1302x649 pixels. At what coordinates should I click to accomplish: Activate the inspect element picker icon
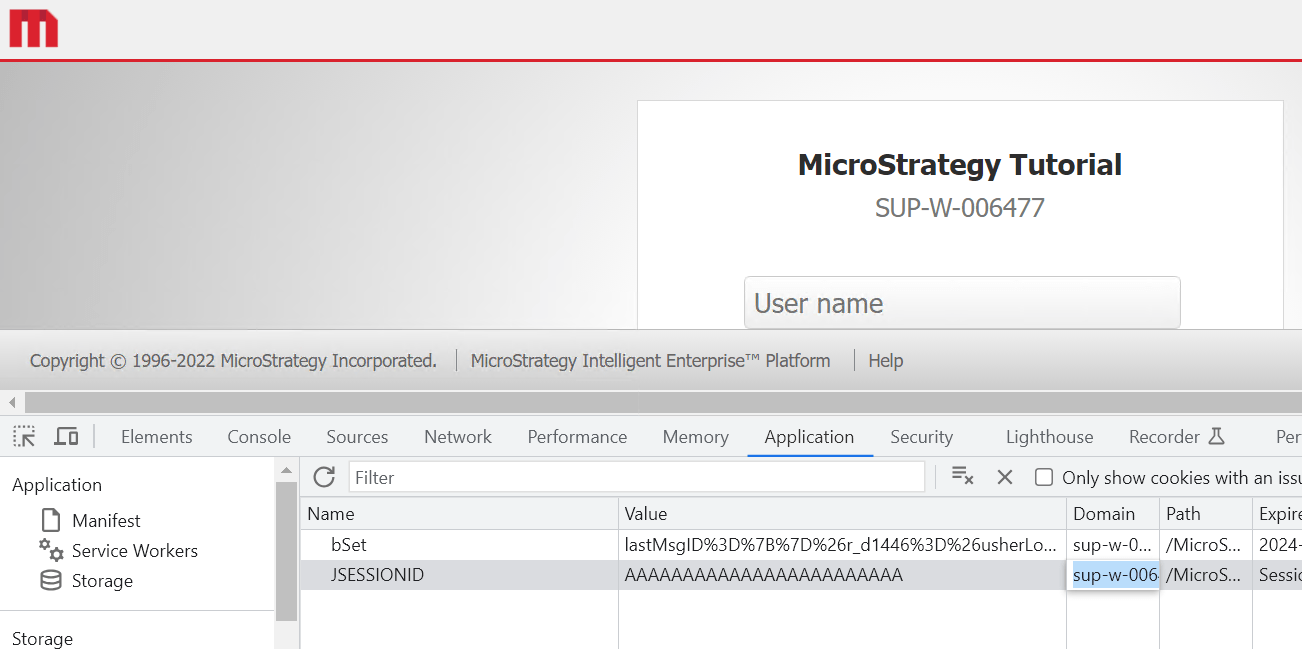point(24,436)
